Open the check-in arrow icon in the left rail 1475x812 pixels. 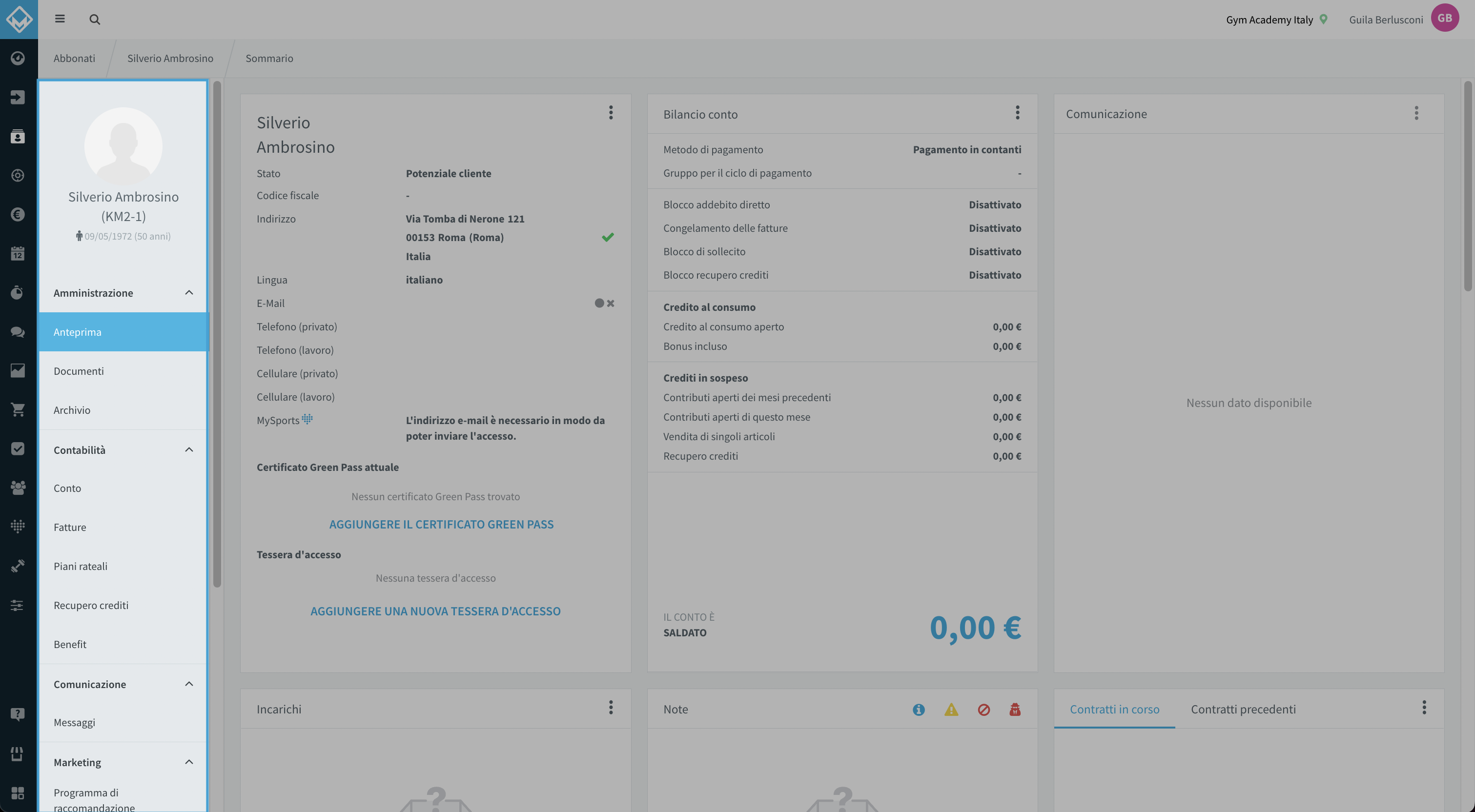(x=18, y=97)
